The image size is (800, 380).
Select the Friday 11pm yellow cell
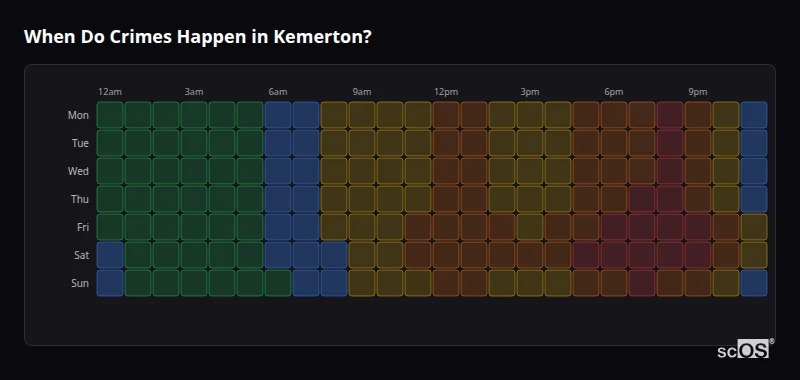tap(754, 227)
